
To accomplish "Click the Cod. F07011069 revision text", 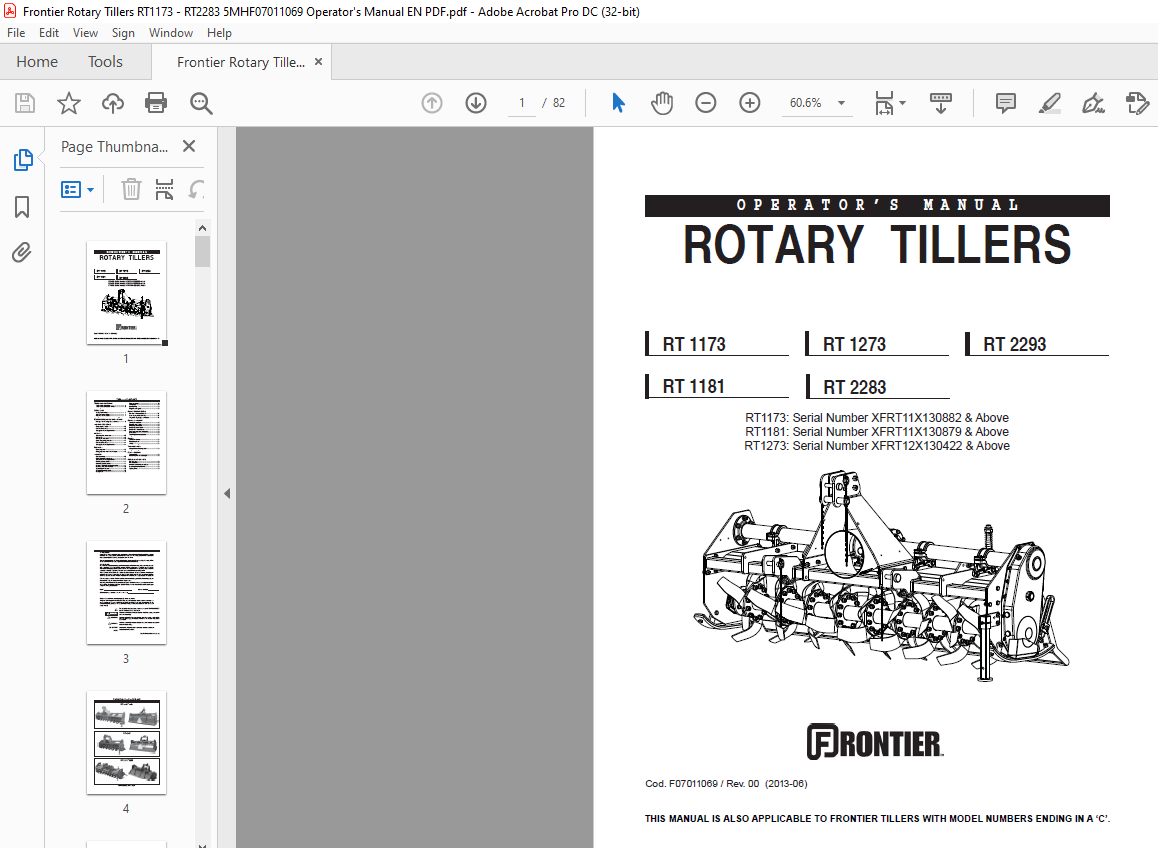I will [x=726, y=784].
